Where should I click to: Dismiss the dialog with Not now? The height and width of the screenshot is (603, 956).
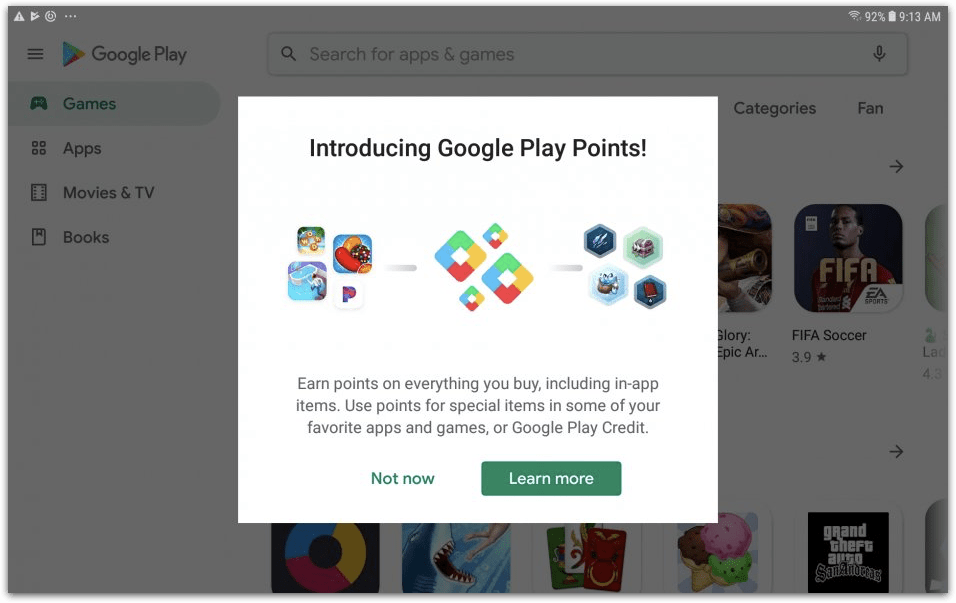(x=402, y=479)
